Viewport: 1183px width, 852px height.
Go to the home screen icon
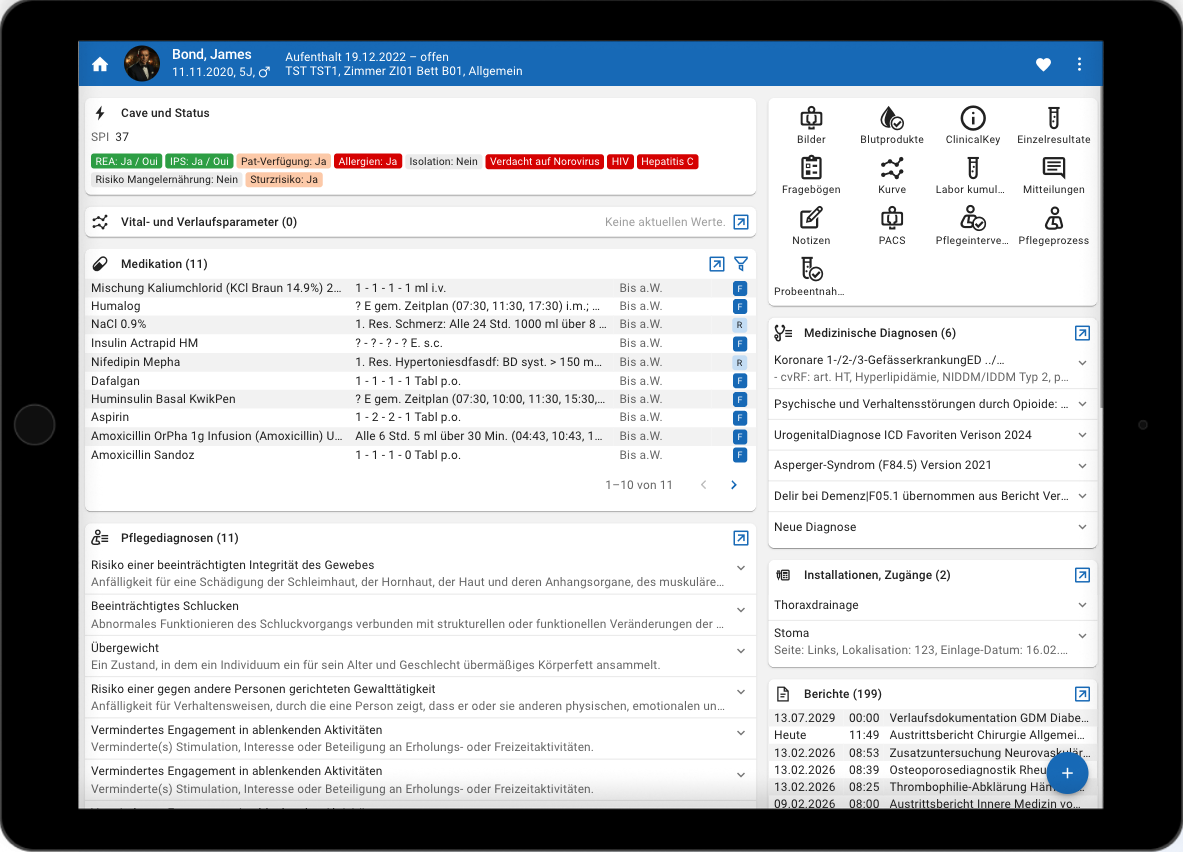click(100, 65)
